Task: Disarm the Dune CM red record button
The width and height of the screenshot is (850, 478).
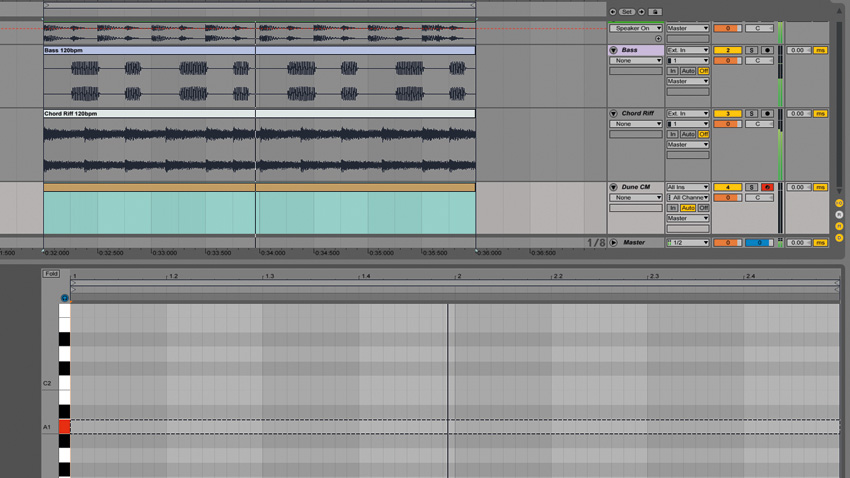Action: (x=767, y=188)
